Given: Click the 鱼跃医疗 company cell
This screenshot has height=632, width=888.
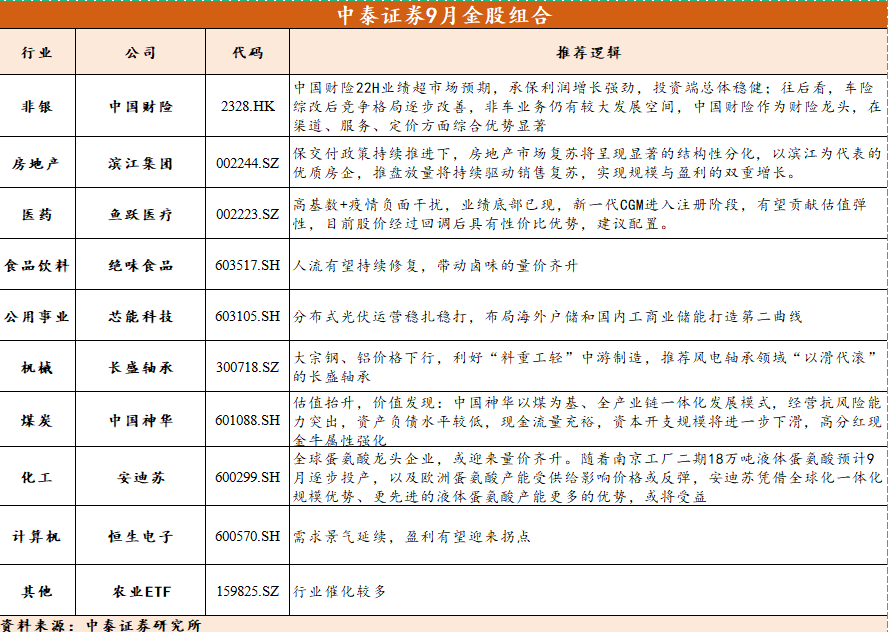Looking at the screenshot, I should tap(140, 214).
